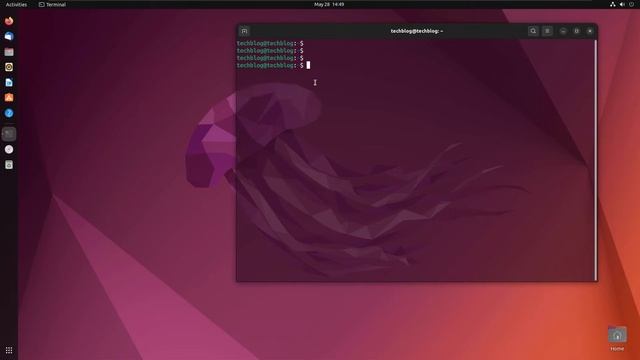Open Ubuntu Software store icon

(x=9, y=98)
